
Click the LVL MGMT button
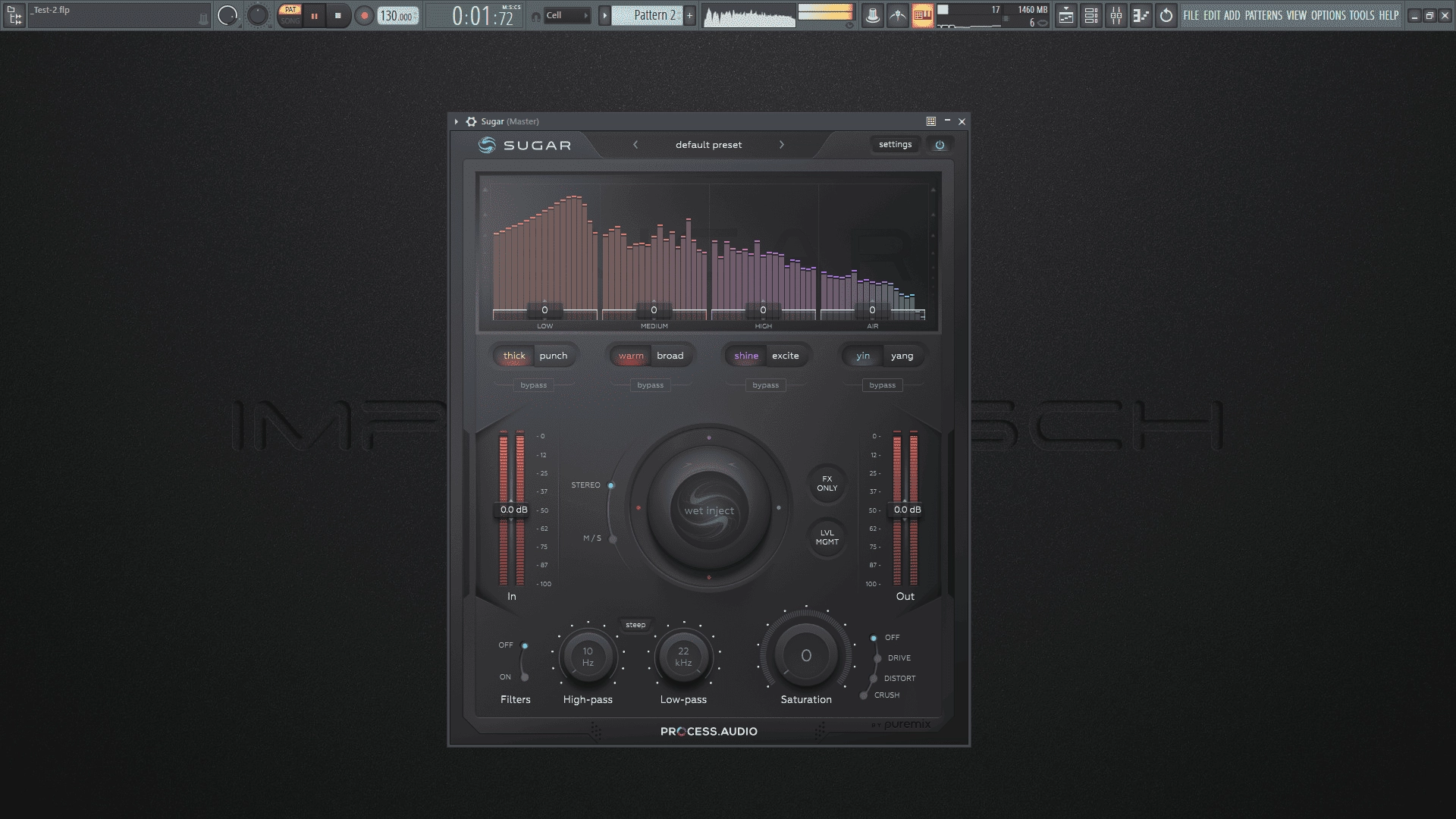(827, 538)
